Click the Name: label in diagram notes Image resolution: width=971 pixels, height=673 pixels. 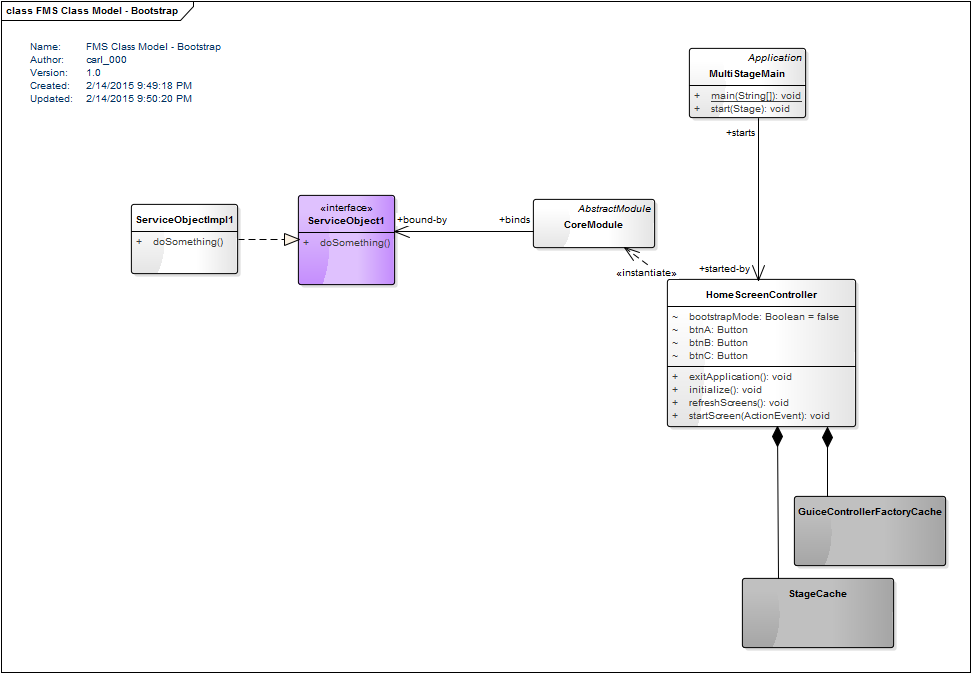tap(45, 46)
